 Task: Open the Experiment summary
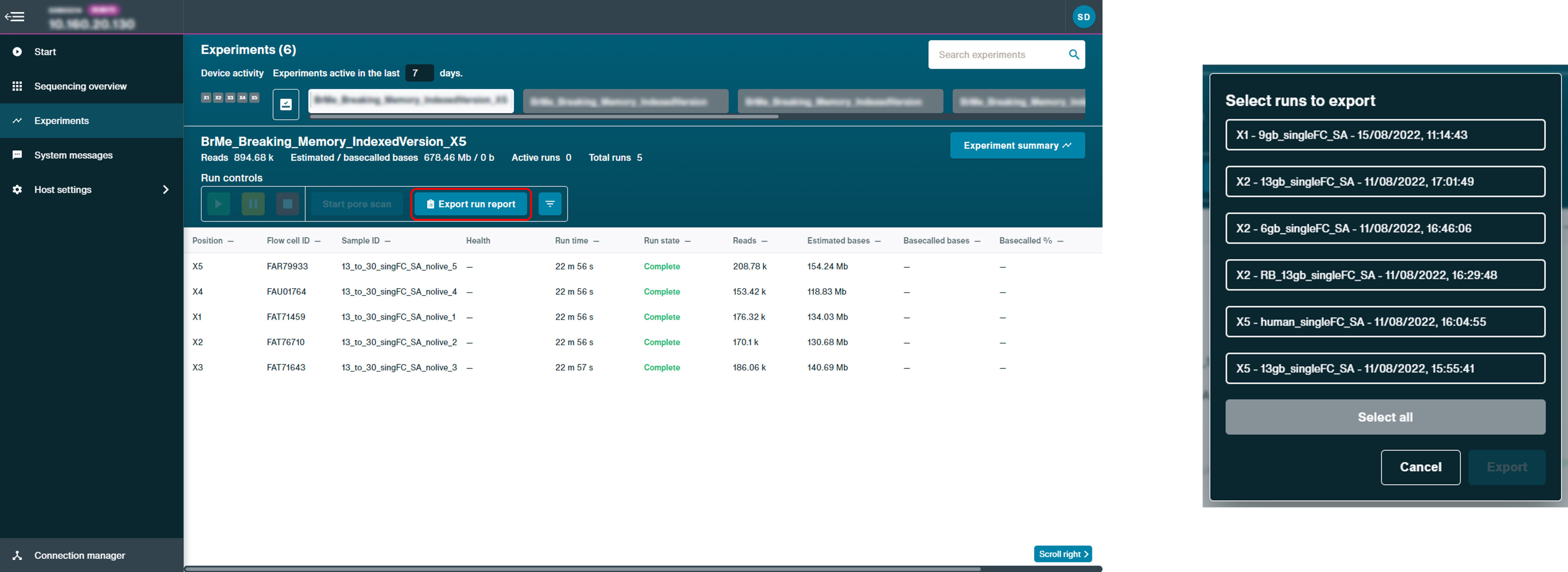[1017, 145]
